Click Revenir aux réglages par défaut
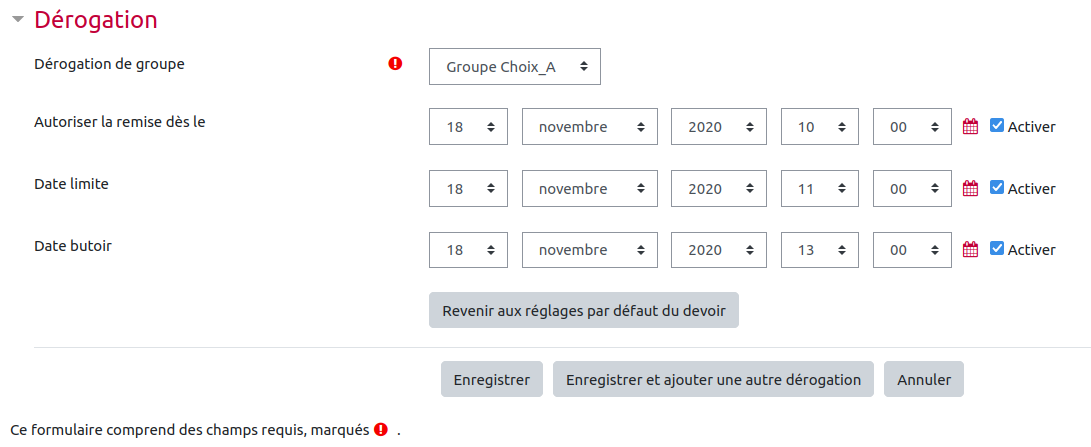The width and height of the screenshot is (1091, 447). 583,310
